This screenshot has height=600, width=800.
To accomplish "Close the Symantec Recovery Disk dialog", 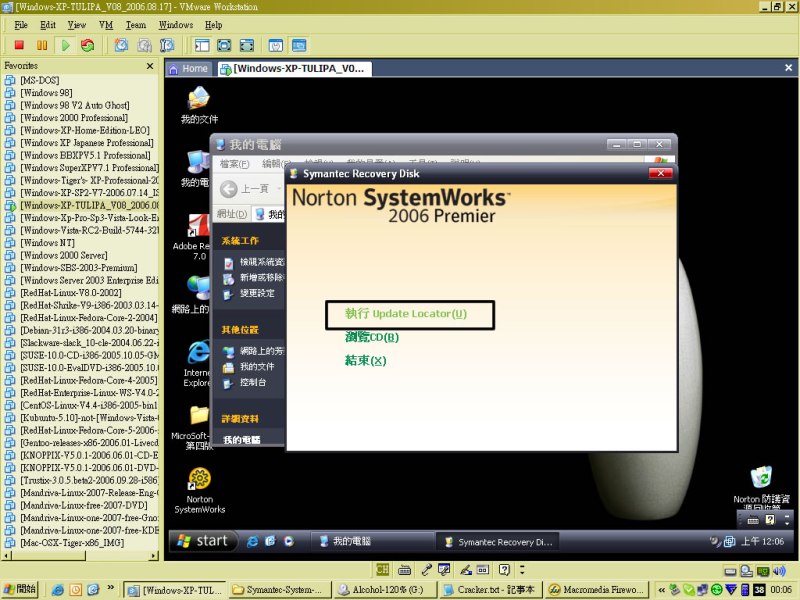I will (661, 173).
